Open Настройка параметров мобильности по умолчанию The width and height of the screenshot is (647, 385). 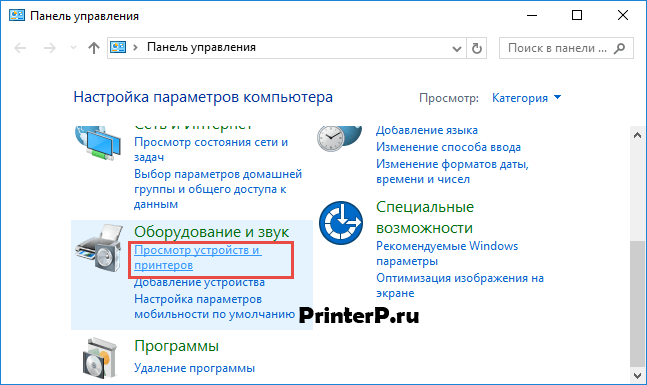(x=215, y=307)
